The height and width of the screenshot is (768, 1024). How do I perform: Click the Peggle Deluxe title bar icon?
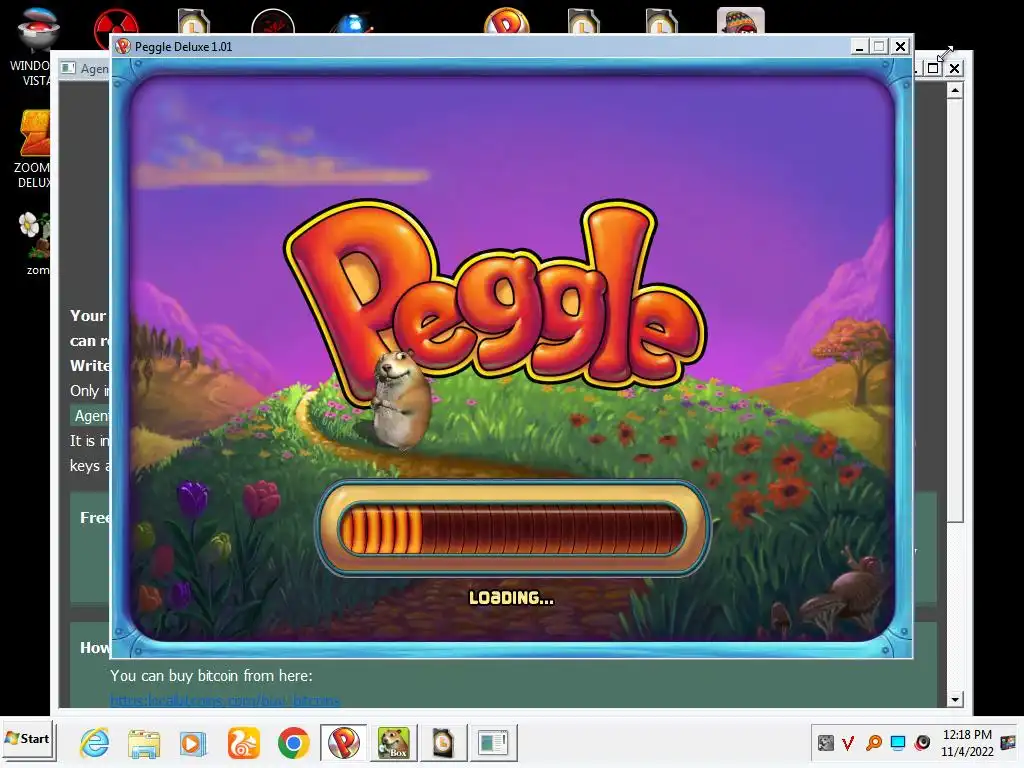122,46
